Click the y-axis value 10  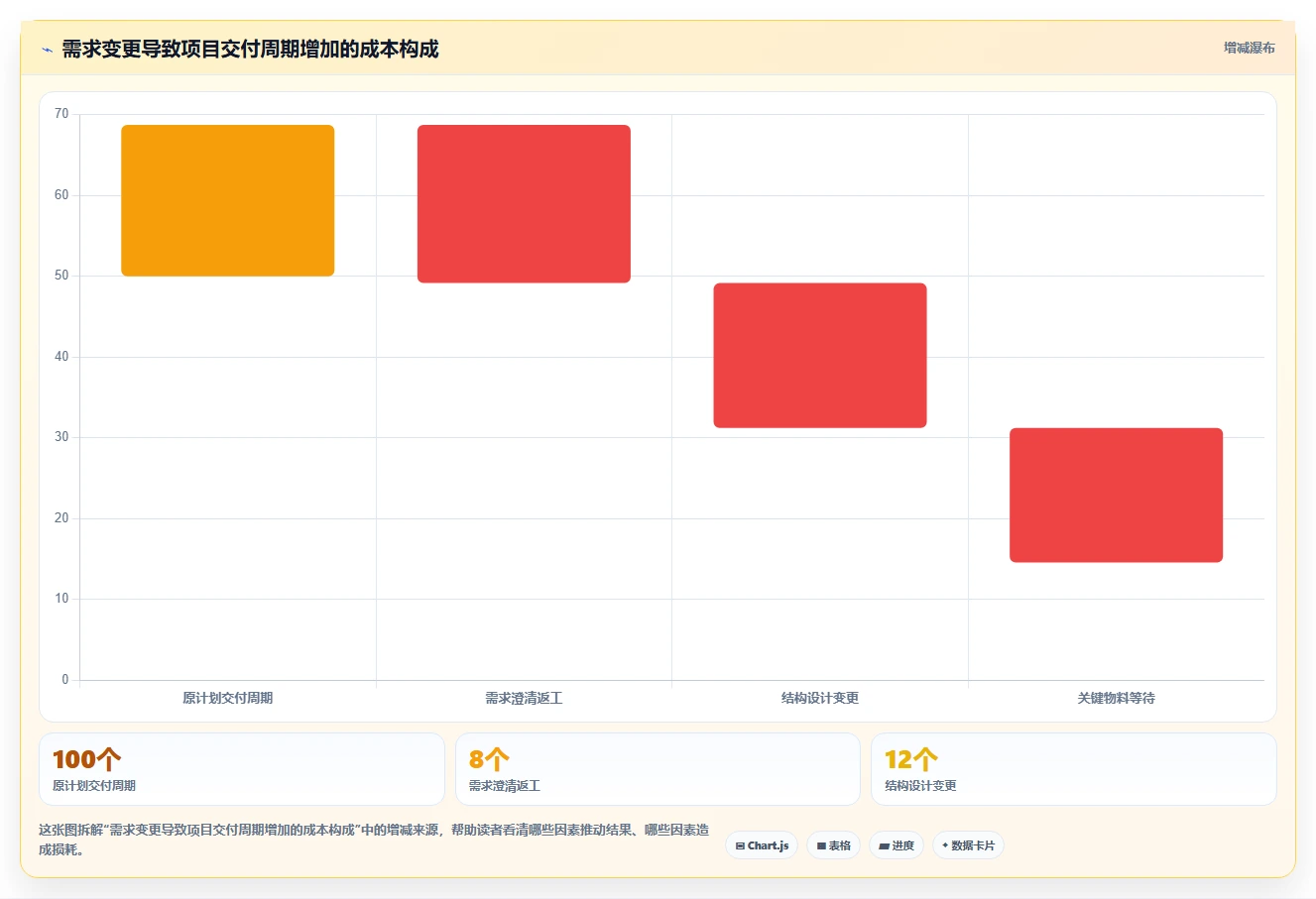tap(61, 599)
